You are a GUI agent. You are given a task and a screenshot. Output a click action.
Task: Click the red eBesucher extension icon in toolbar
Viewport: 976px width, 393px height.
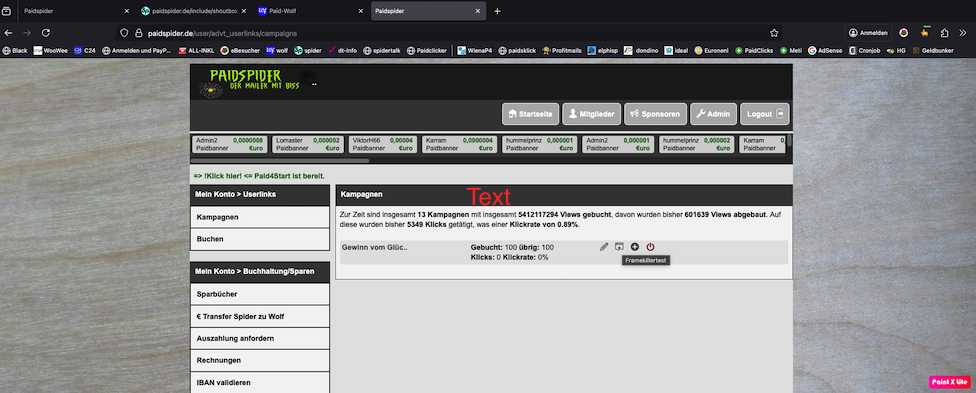(x=903, y=33)
